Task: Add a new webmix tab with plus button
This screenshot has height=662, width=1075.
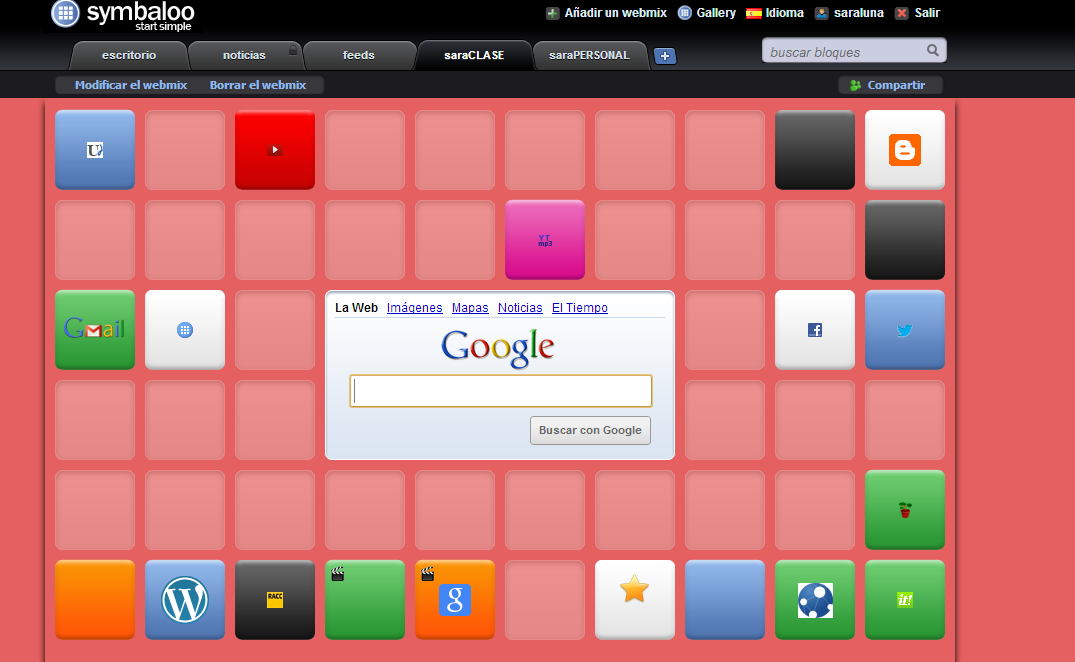Action: (665, 56)
